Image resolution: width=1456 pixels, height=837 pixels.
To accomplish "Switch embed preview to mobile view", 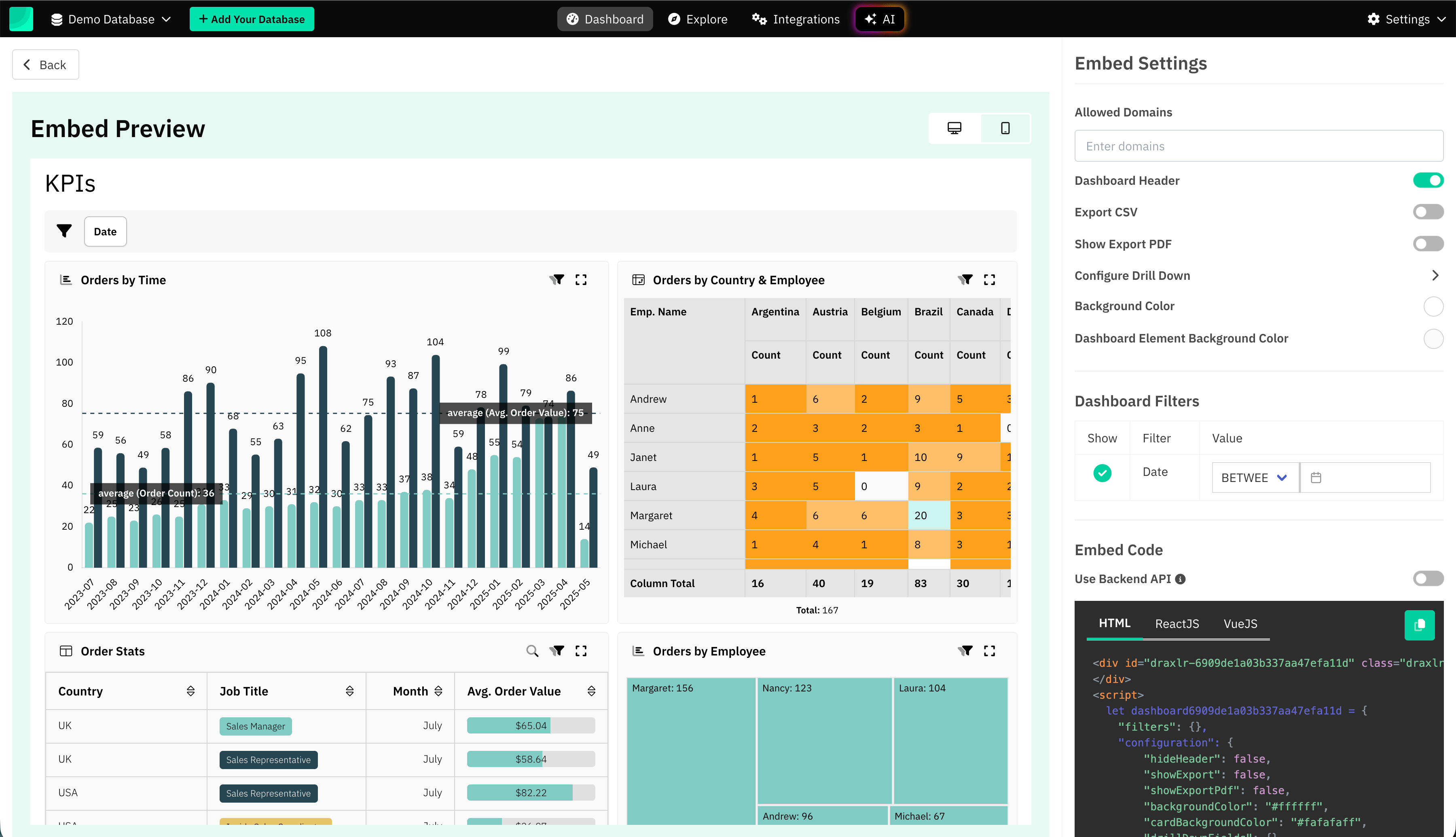I will tap(1005, 128).
